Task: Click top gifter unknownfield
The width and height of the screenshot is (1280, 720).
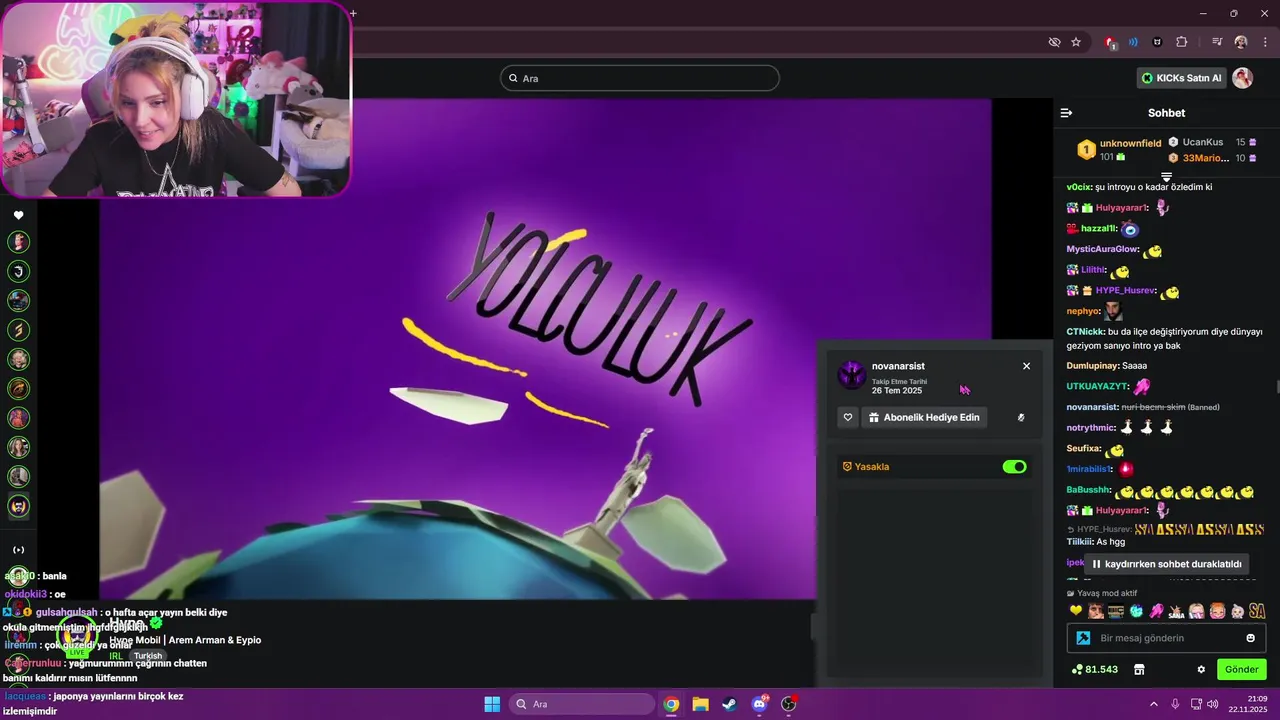Action: [1130, 143]
